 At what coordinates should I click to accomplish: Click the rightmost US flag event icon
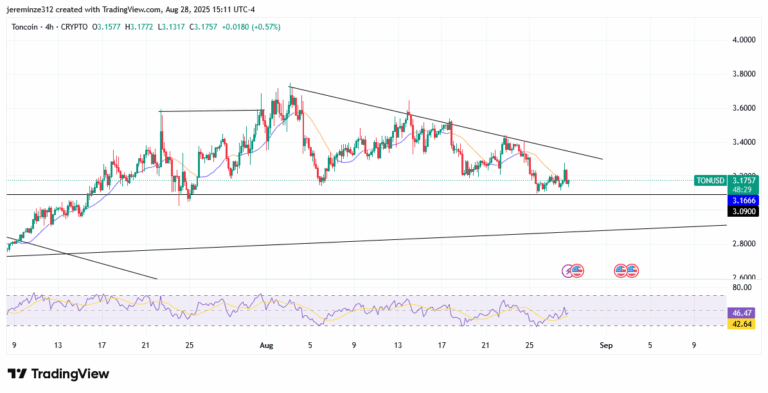tap(632, 270)
